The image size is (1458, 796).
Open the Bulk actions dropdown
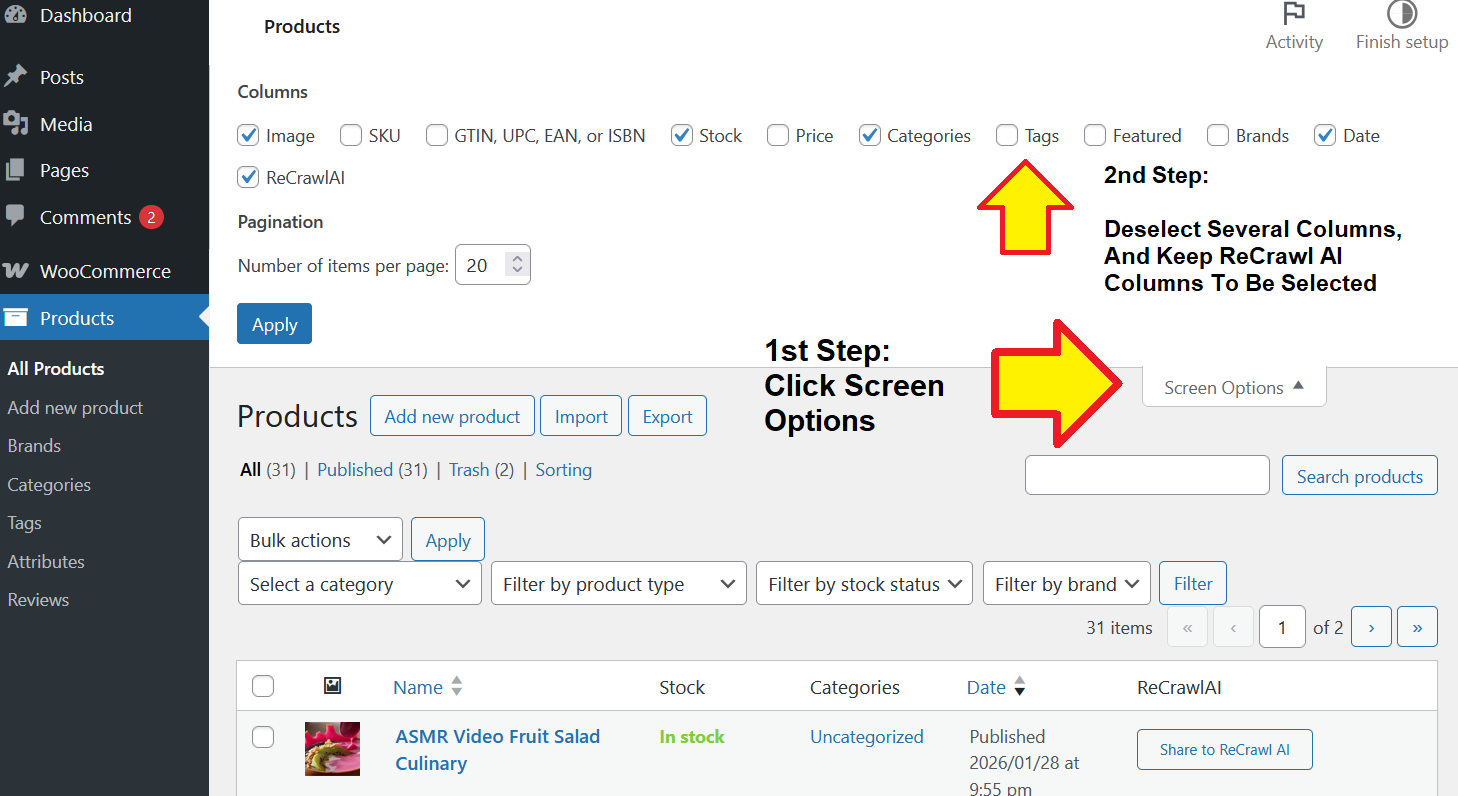pyautogui.click(x=320, y=540)
